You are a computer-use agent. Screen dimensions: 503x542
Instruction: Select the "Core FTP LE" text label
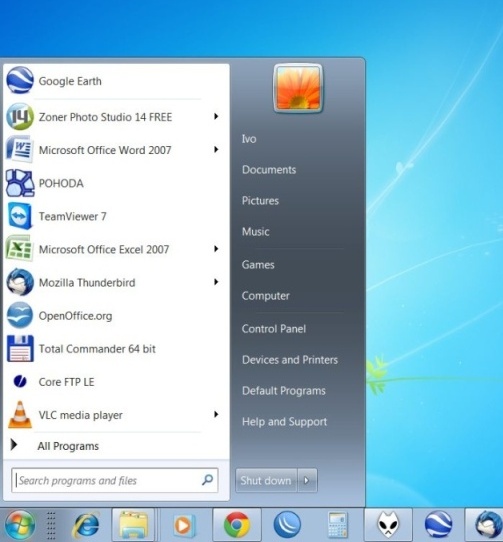66,382
